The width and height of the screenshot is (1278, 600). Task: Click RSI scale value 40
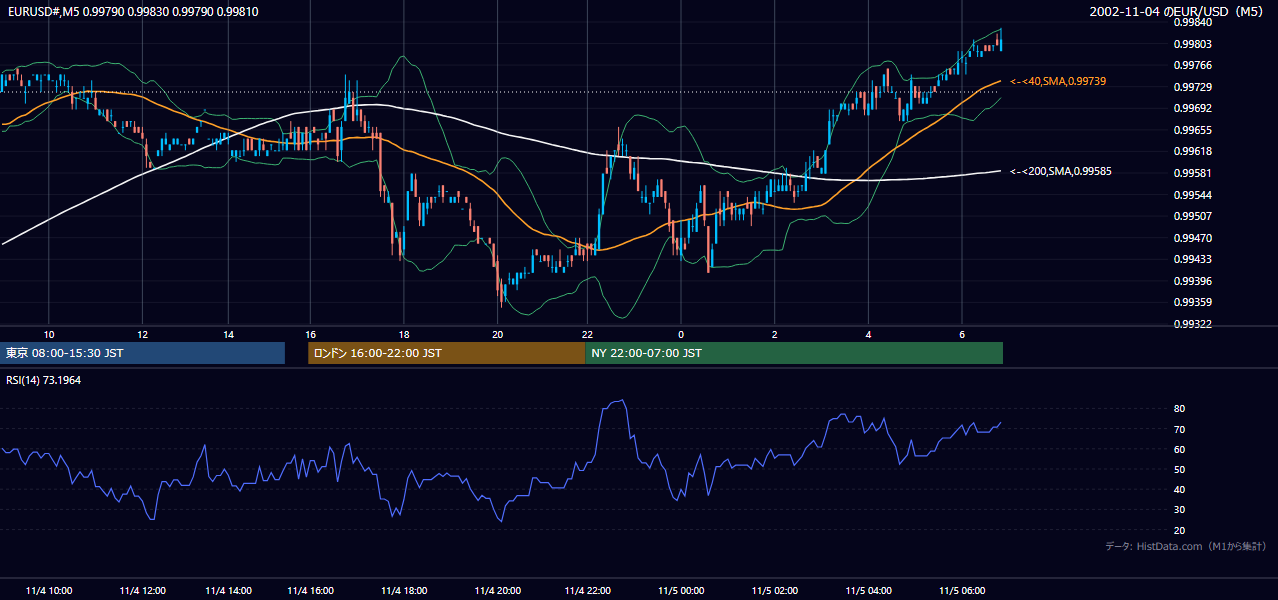(x=1180, y=489)
